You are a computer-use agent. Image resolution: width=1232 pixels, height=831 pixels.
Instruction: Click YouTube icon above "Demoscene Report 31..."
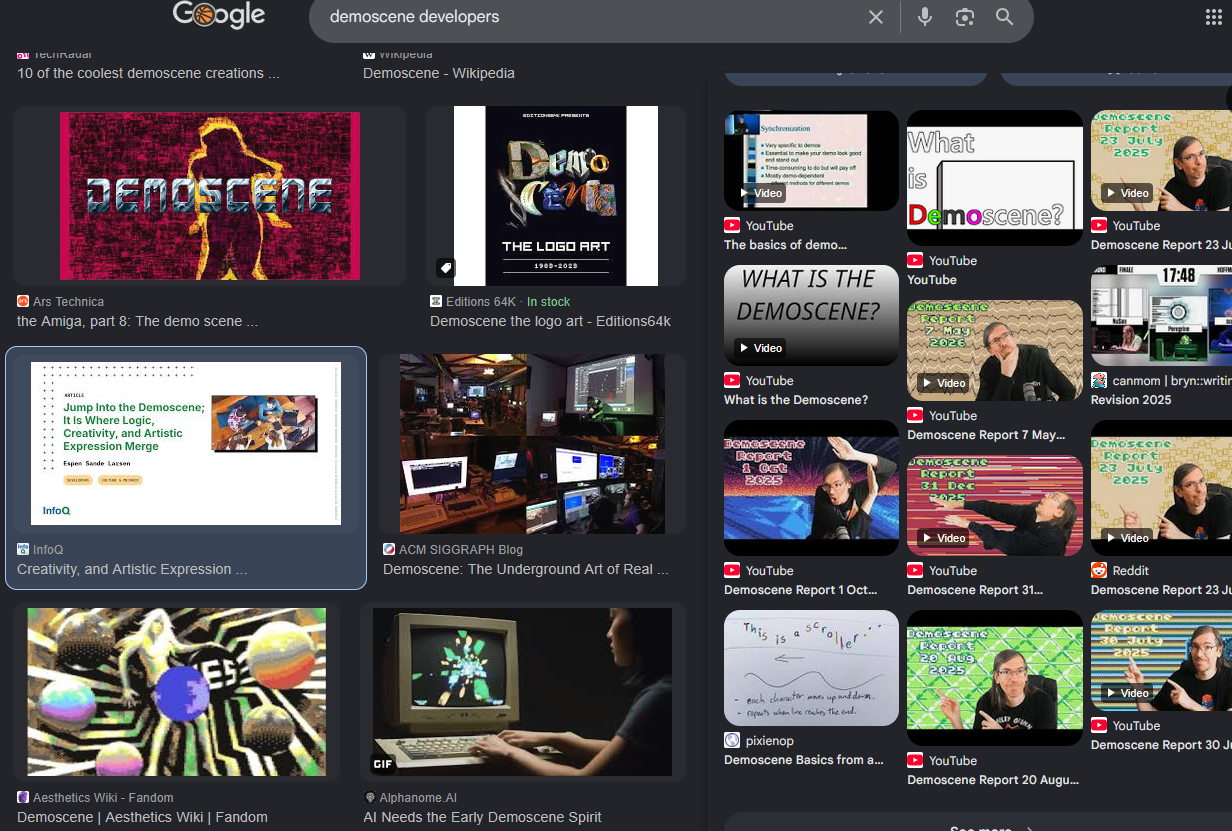915,571
